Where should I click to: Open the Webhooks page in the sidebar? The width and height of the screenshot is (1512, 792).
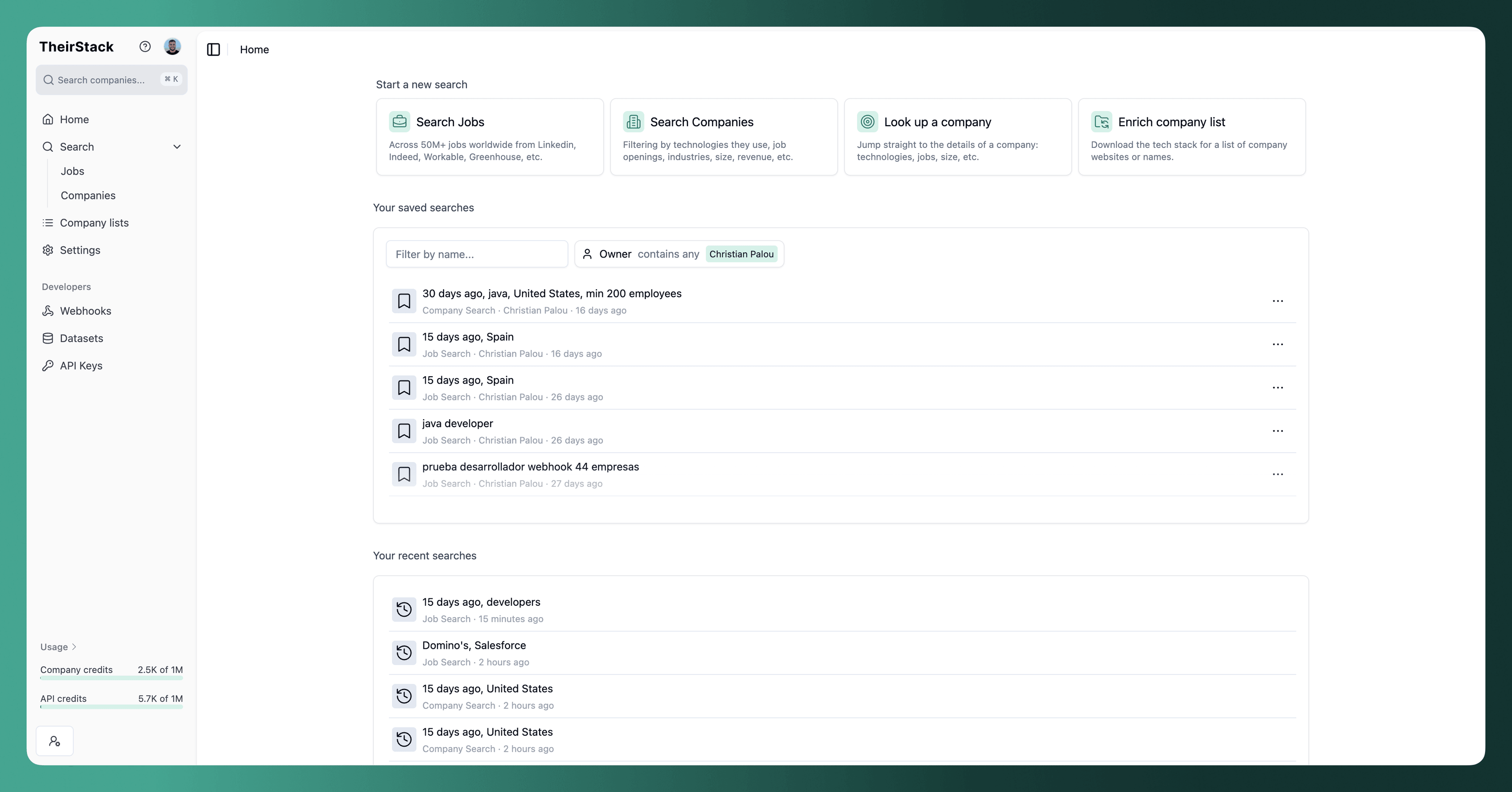[85, 311]
